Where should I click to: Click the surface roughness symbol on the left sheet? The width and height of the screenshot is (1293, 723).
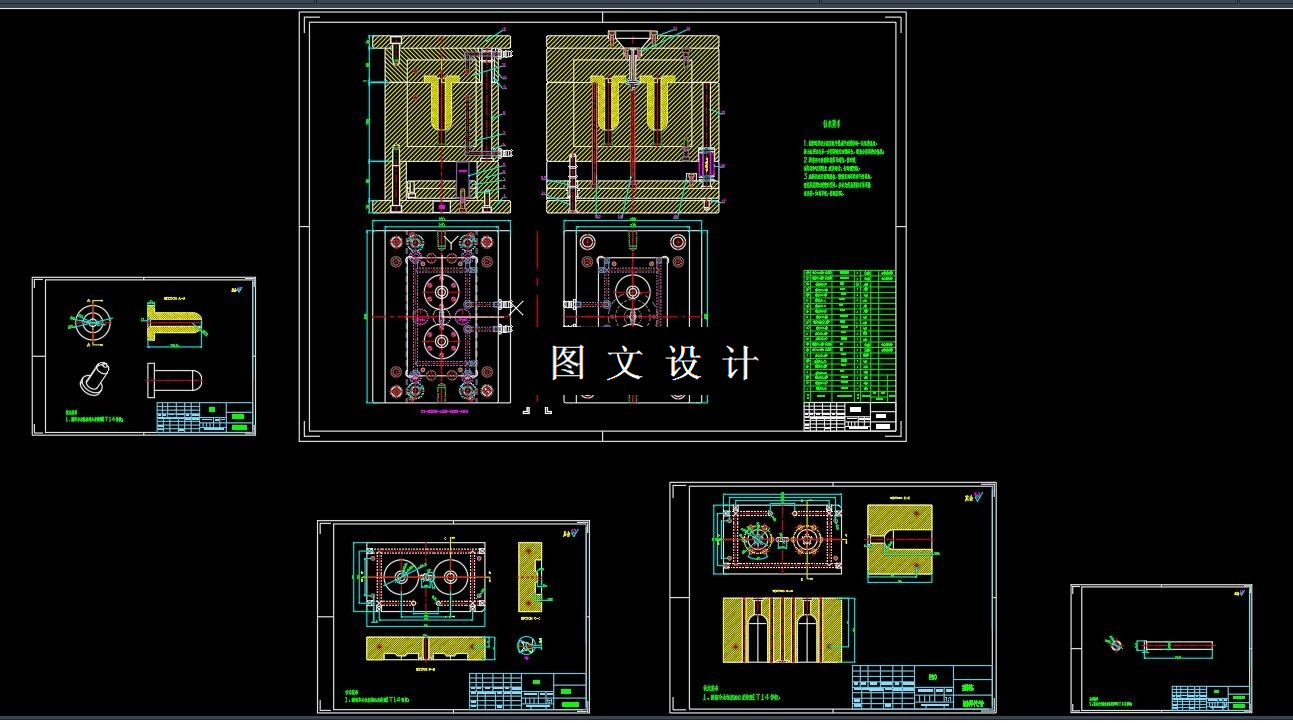click(x=235, y=289)
